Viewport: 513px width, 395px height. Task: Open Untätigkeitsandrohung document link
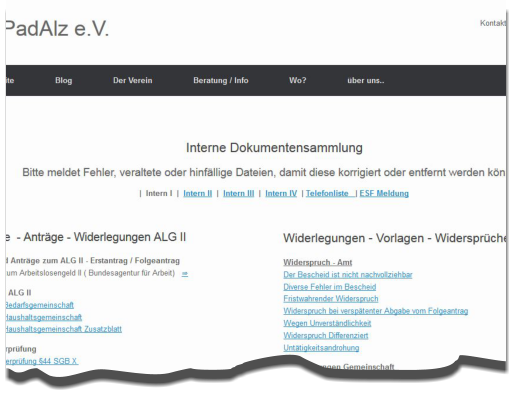(321, 348)
